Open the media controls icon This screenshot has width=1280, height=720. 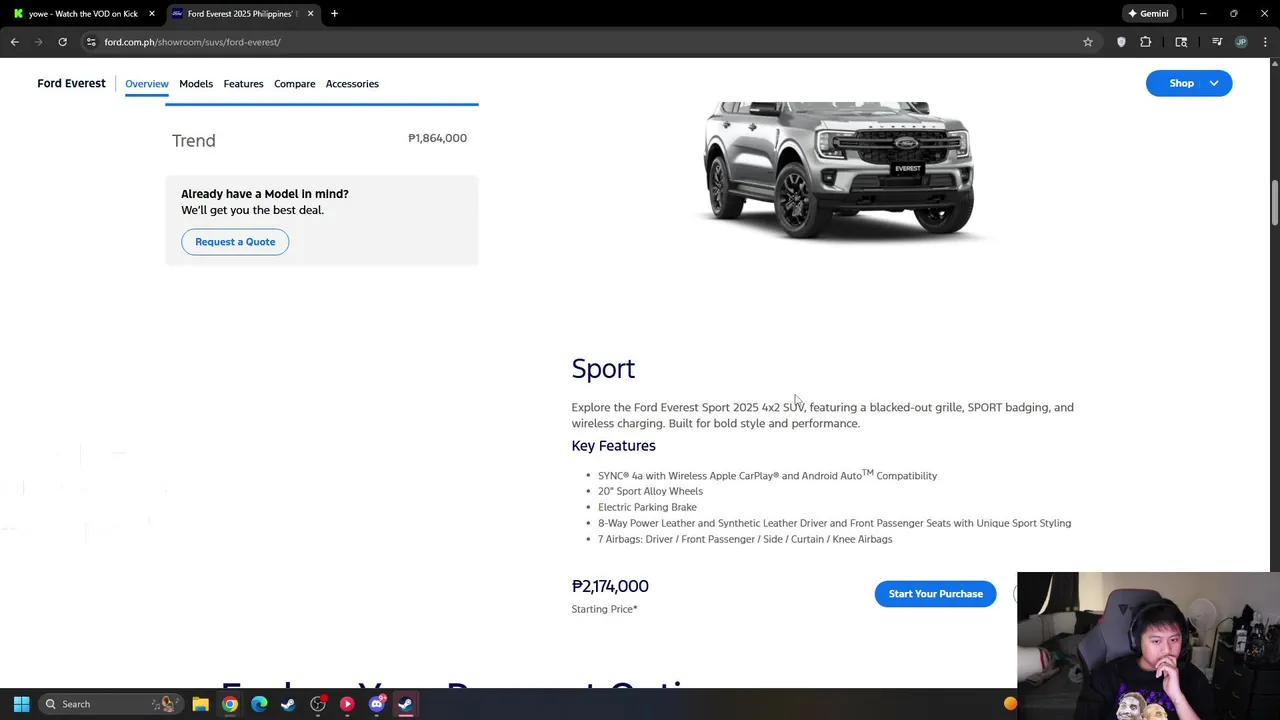pyautogui.click(x=1217, y=42)
